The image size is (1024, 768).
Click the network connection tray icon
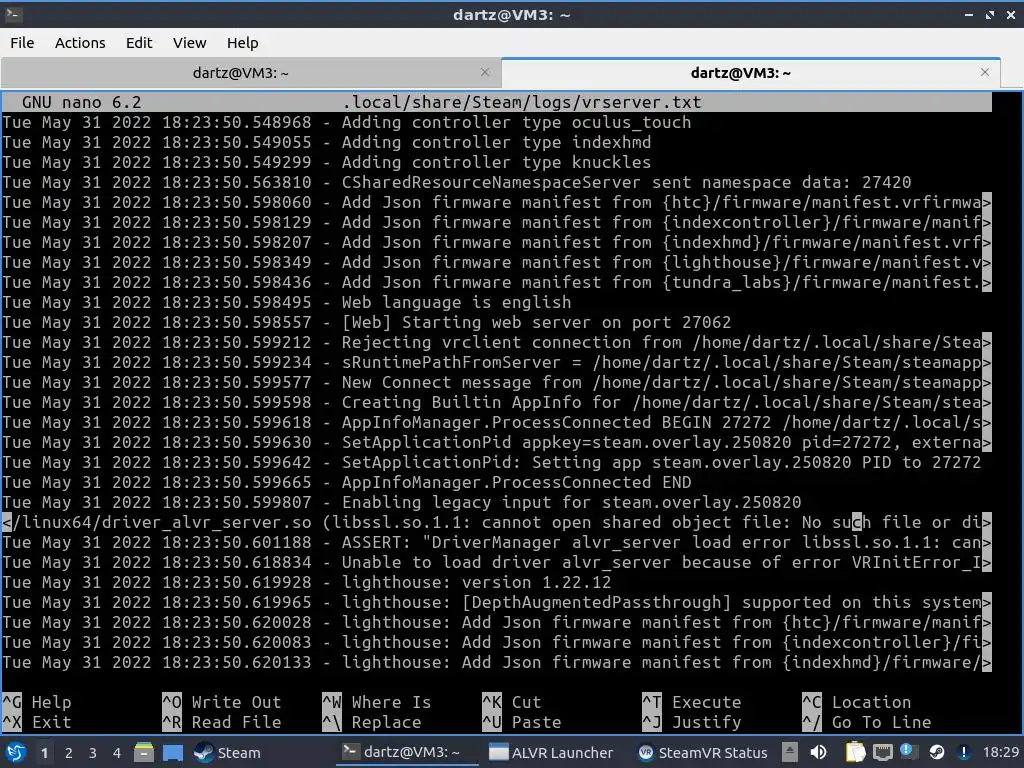pyautogui.click(x=882, y=752)
